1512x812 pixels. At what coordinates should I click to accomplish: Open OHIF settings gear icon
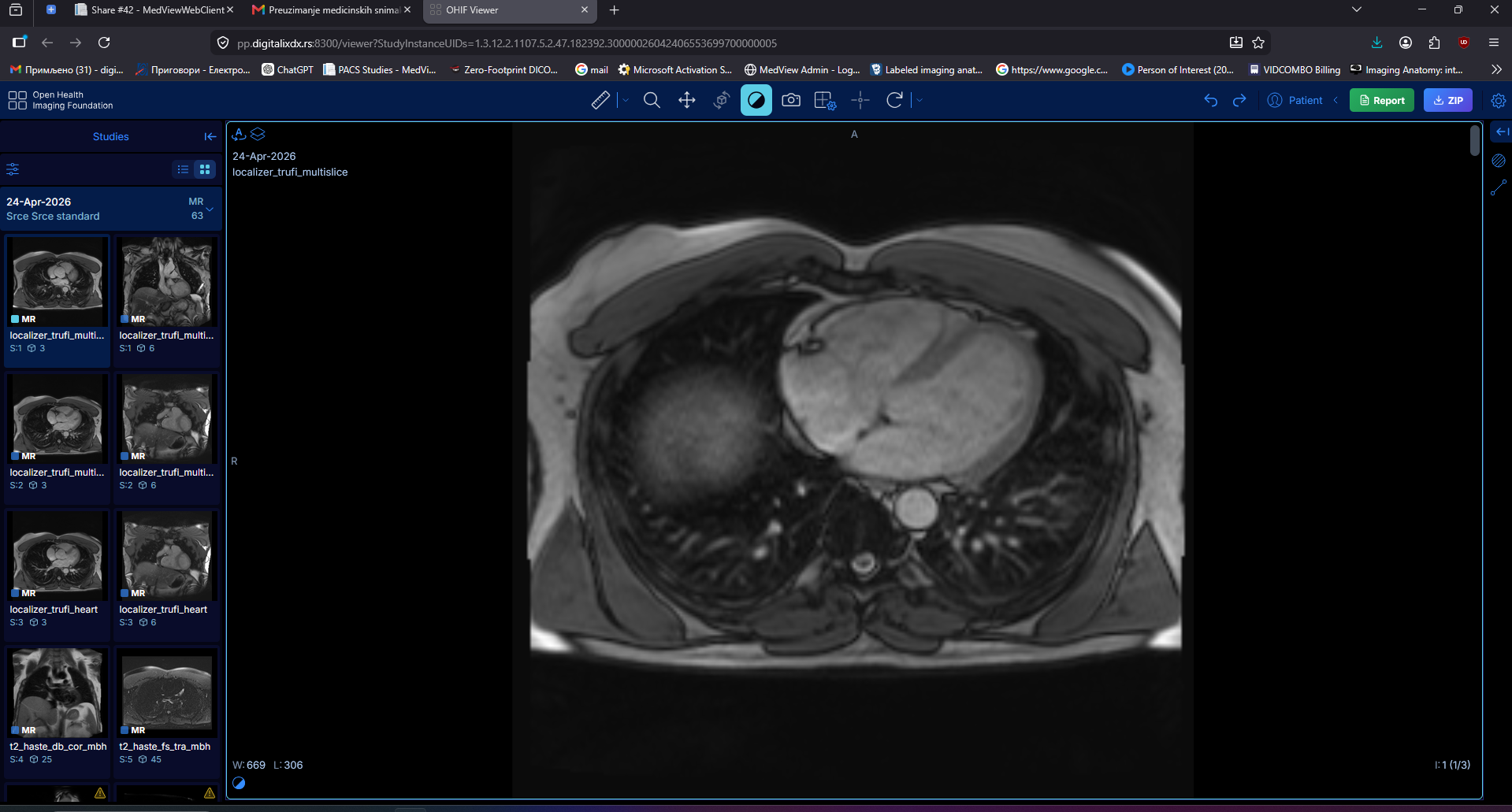[x=1499, y=100]
